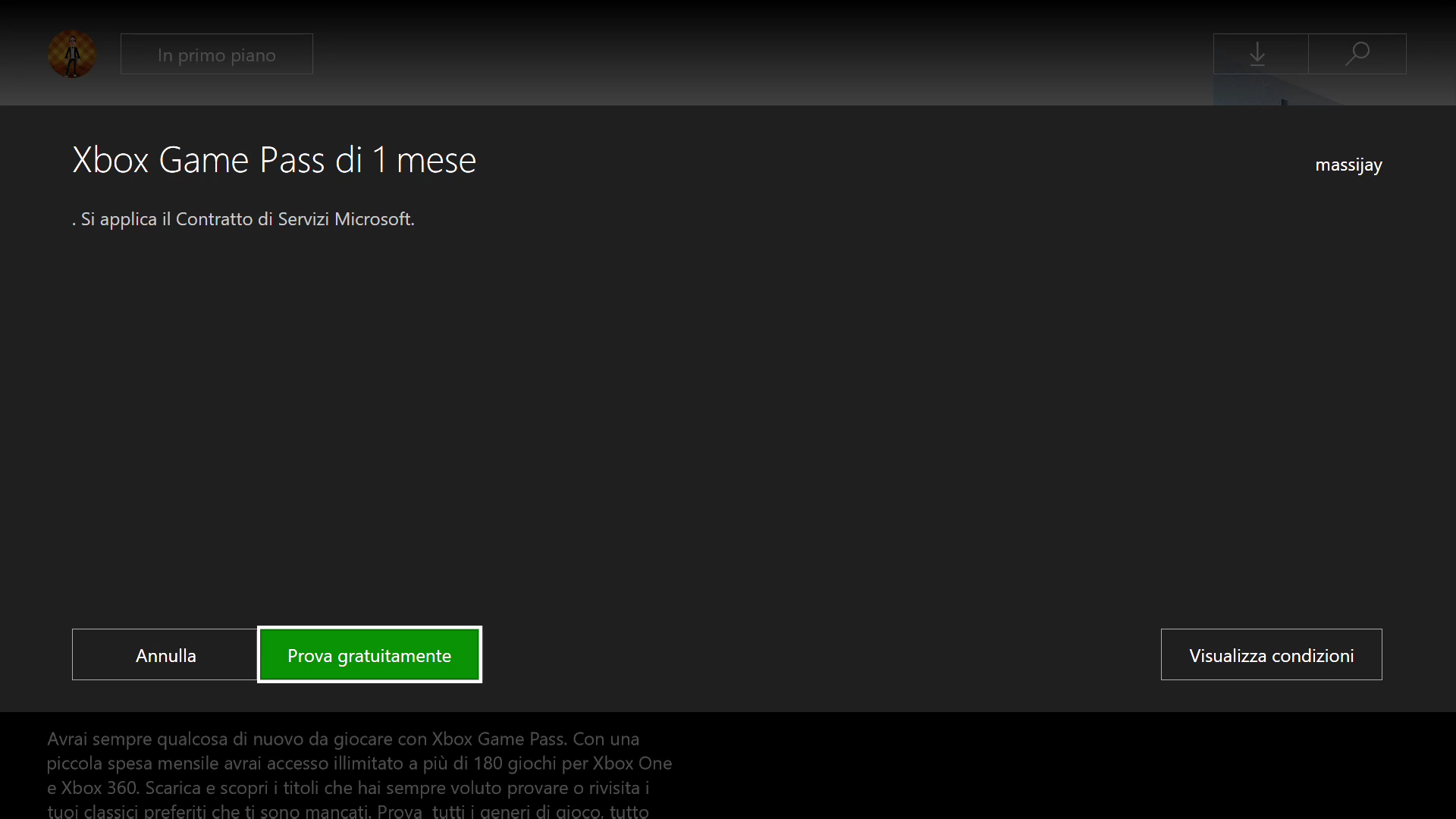Select the massijay account name
Image resolution: width=1456 pixels, height=819 pixels.
point(1348,165)
